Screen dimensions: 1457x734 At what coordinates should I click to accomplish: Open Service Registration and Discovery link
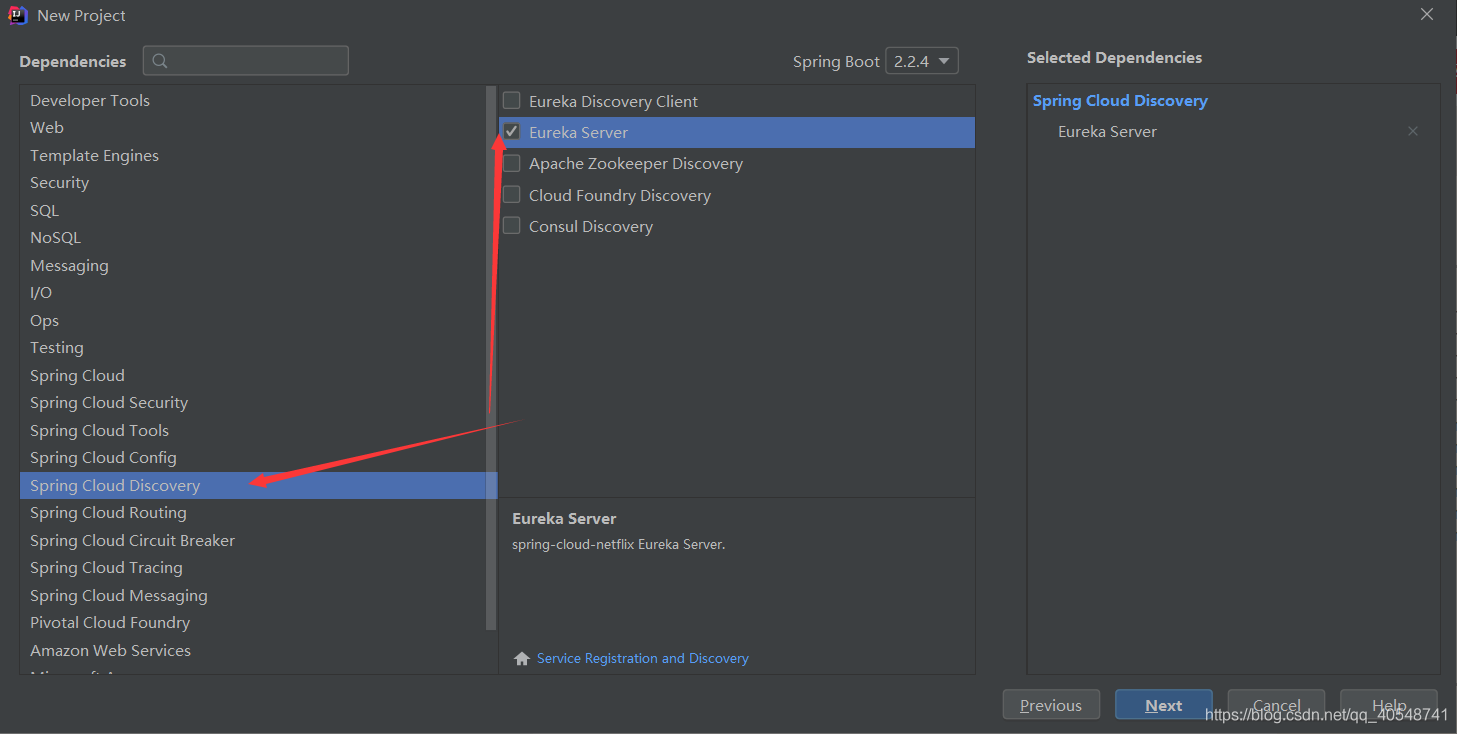tap(643, 658)
